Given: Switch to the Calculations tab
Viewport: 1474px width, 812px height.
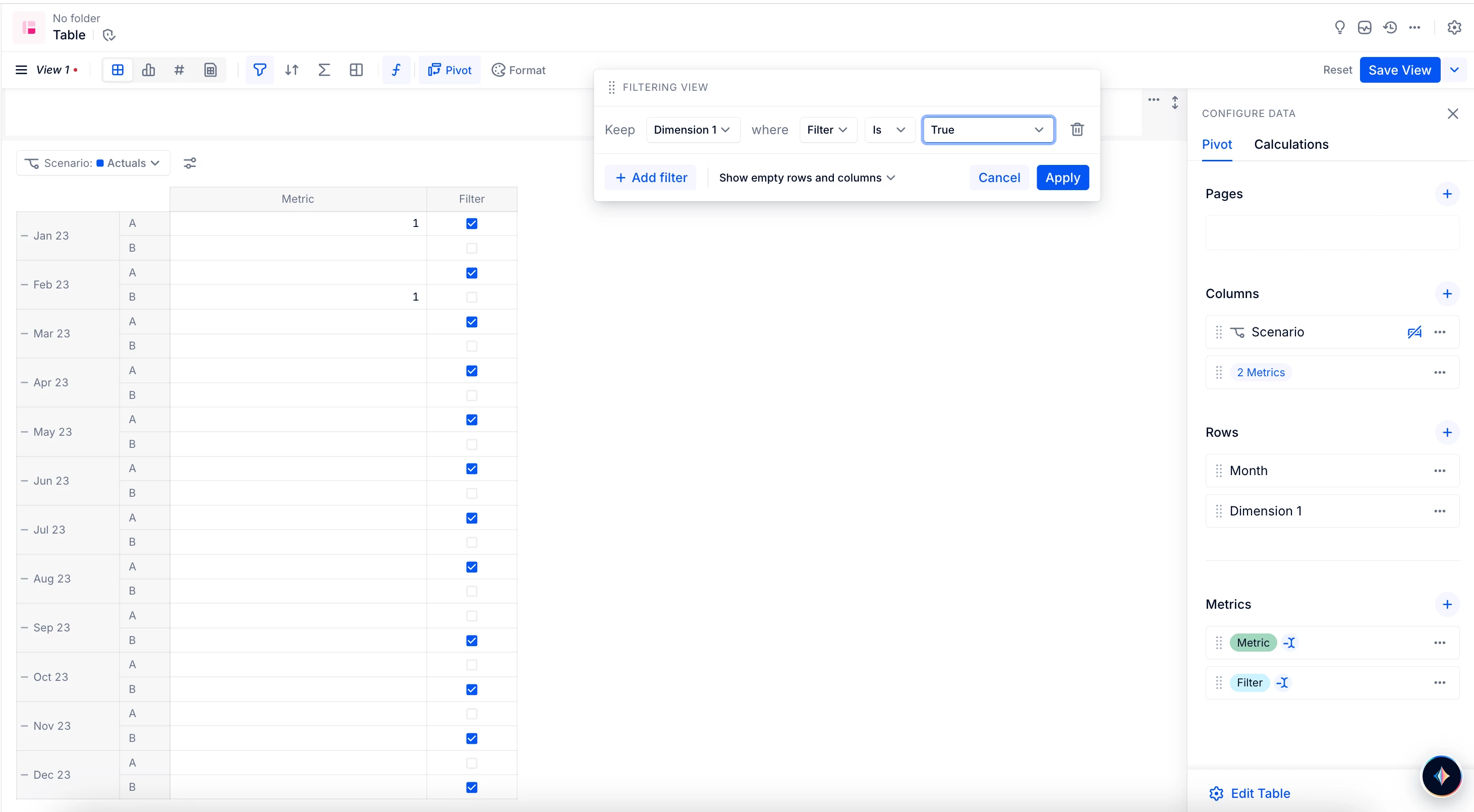Looking at the screenshot, I should point(1291,144).
